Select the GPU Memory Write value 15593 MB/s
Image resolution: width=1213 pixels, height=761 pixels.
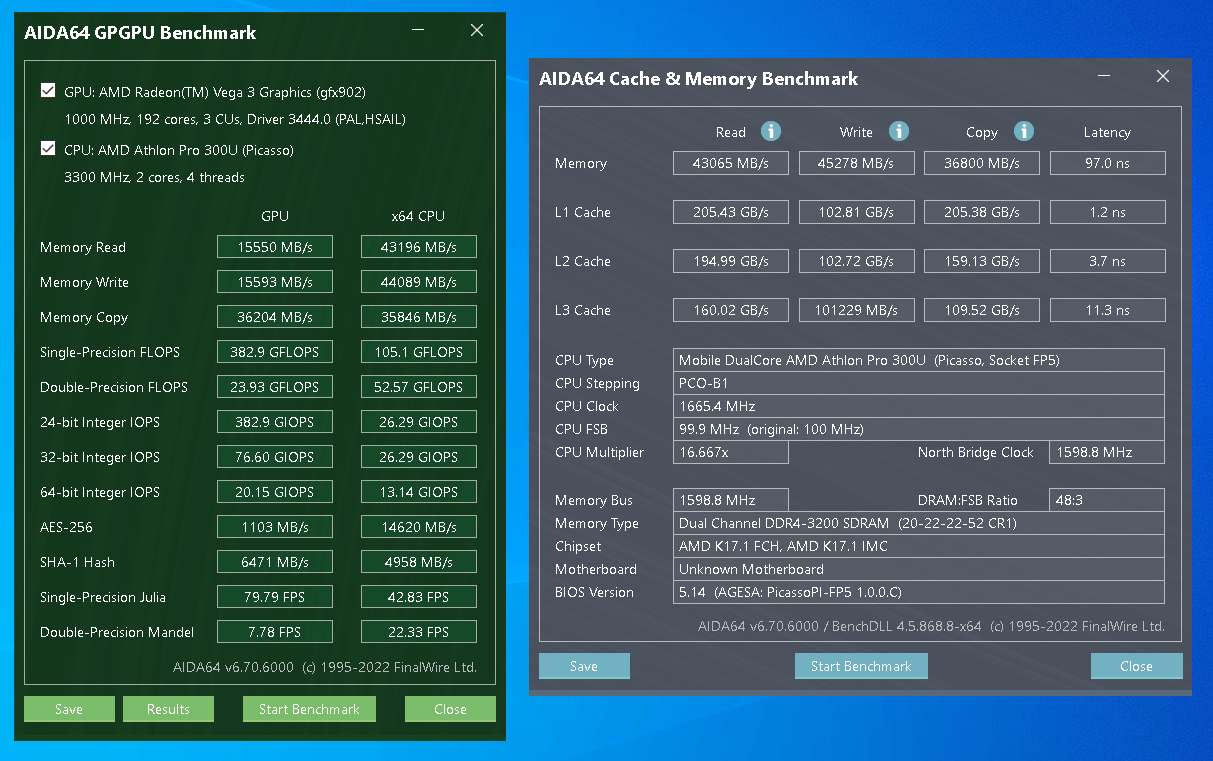click(x=275, y=282)
